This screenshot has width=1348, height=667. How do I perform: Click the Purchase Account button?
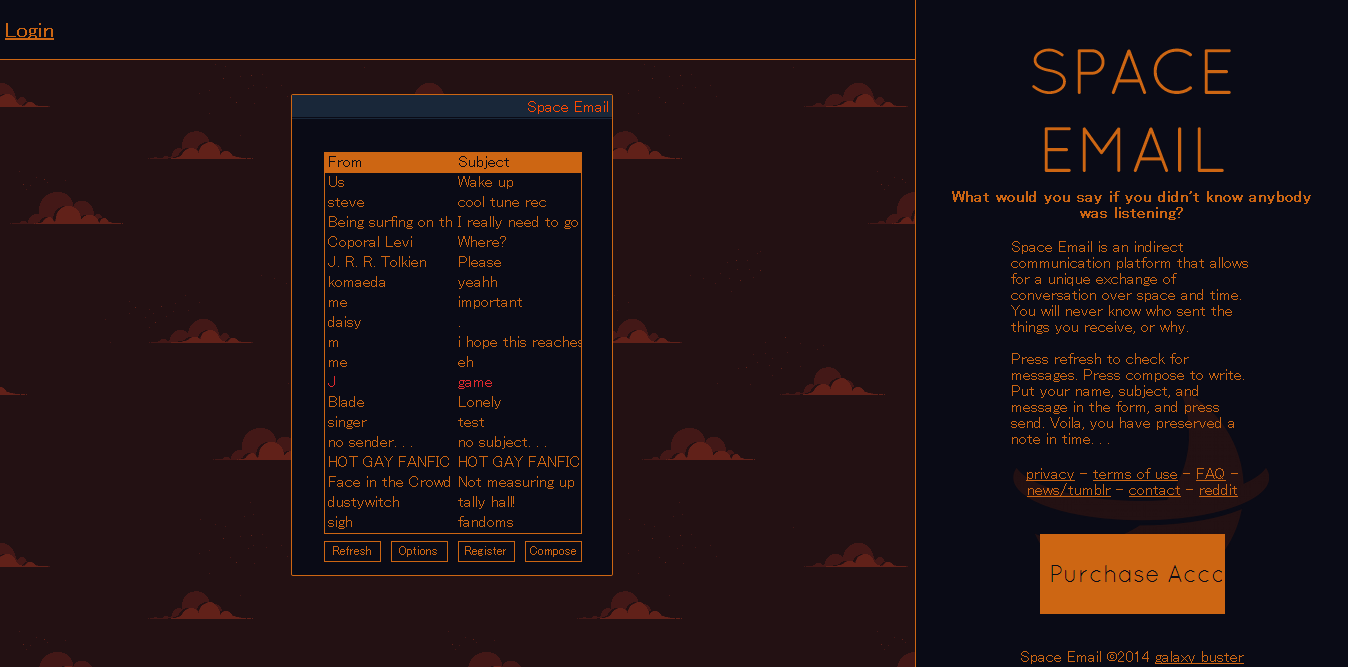point(1131,573)
